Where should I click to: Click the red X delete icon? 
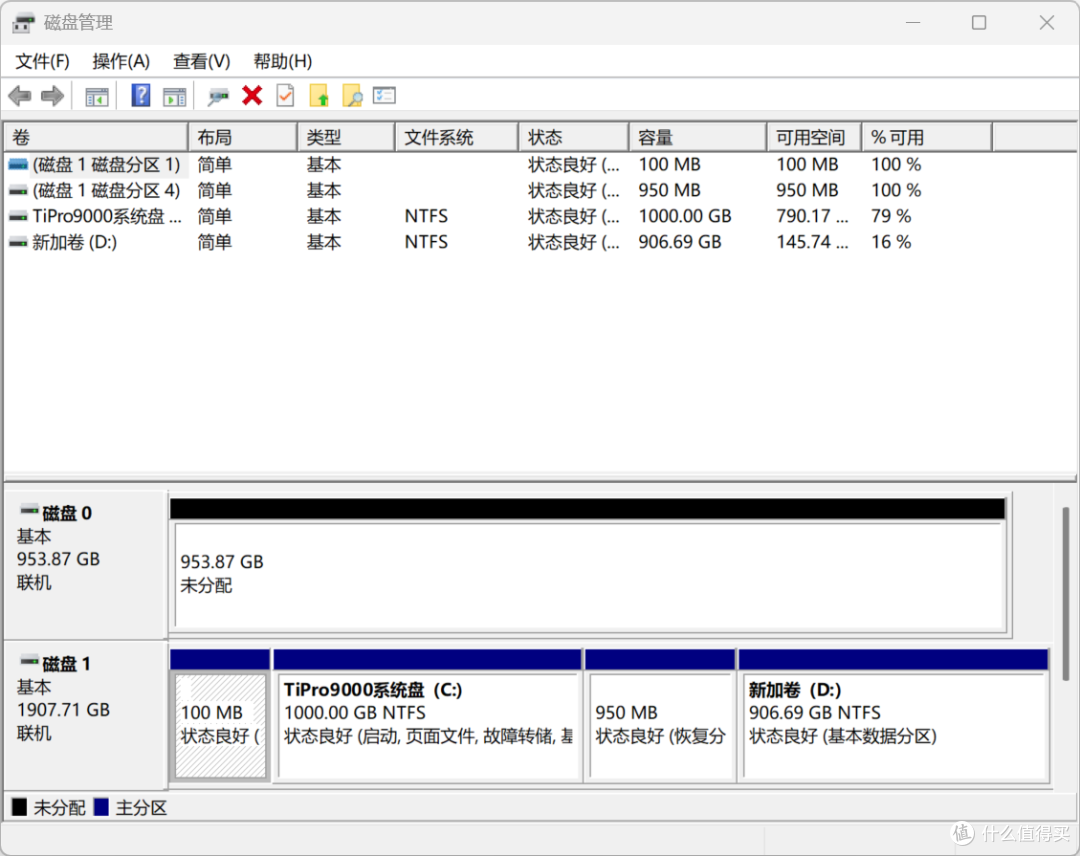[x=252, y=96]
